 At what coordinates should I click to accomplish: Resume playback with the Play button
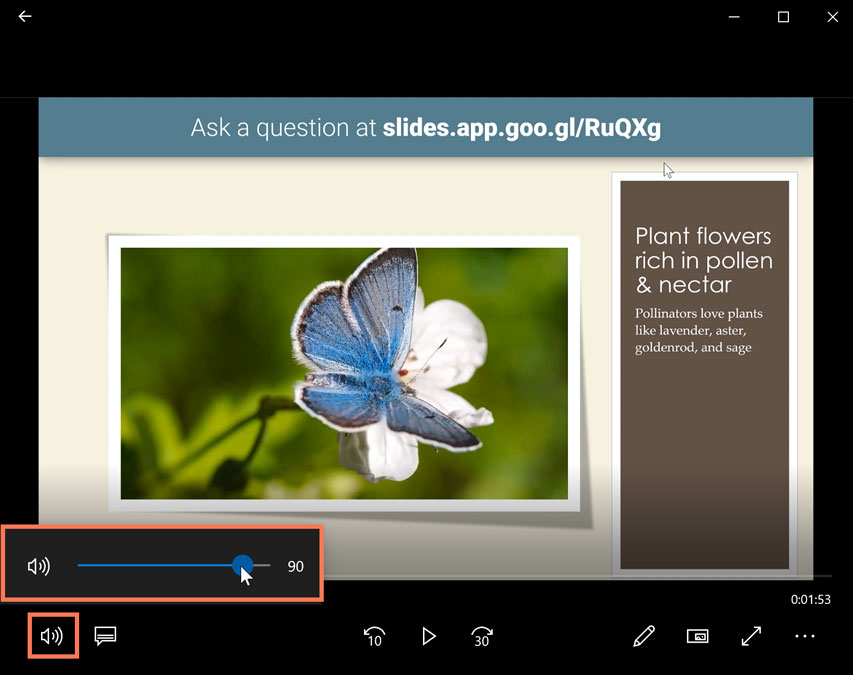[x=428, y=636]
